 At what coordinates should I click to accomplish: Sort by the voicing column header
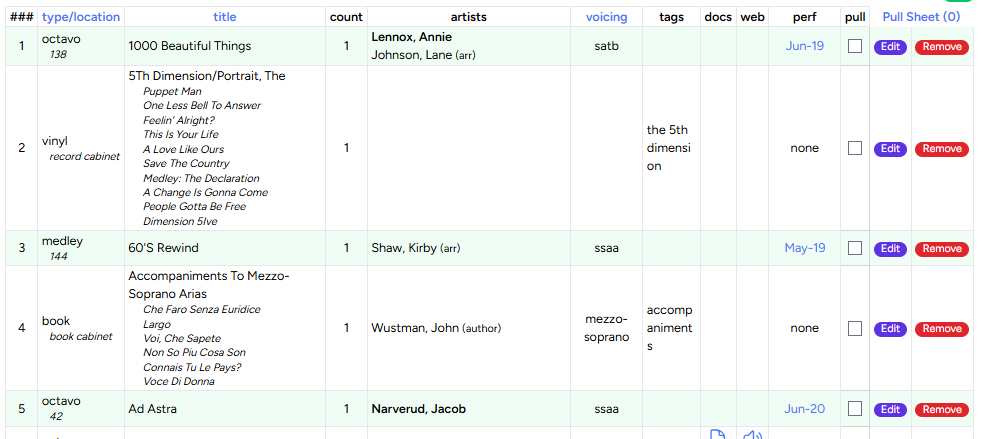click(x=606, y=17)
